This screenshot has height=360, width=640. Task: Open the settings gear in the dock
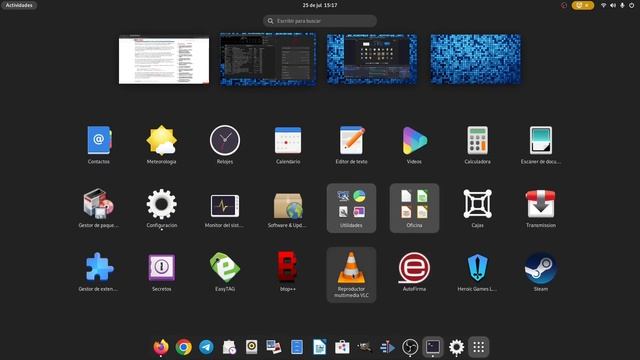(456, 347)
